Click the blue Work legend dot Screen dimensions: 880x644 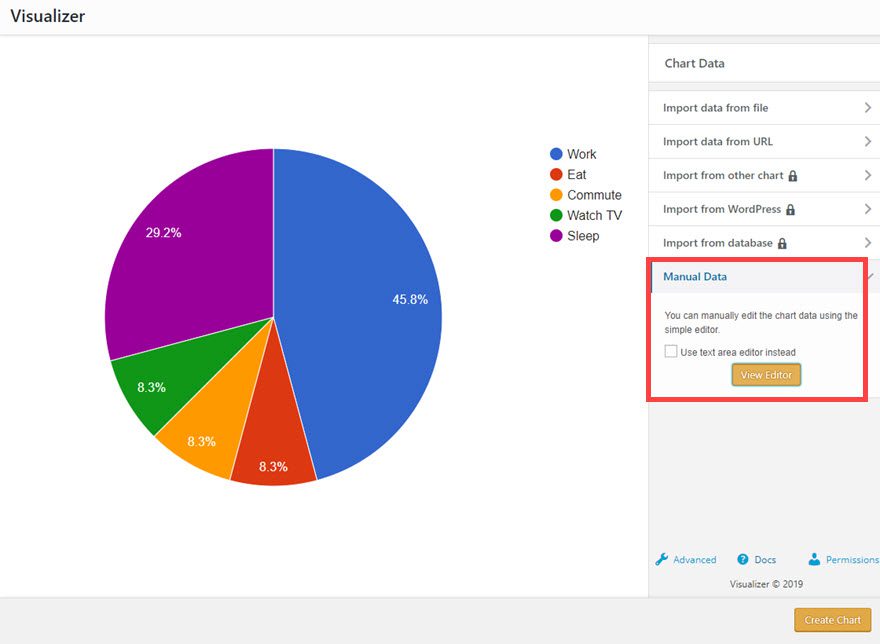coord(556,154)
